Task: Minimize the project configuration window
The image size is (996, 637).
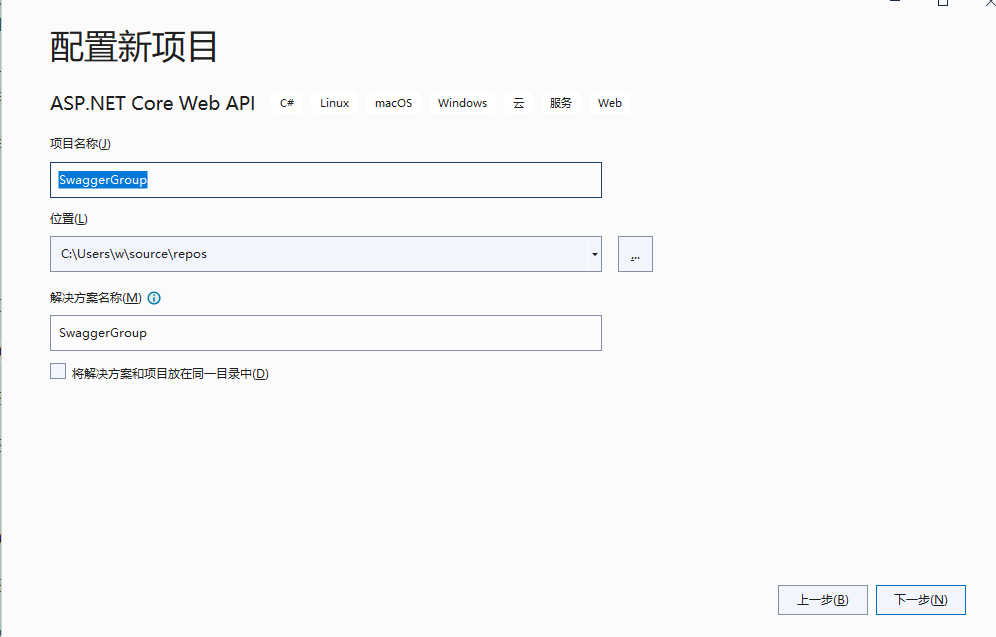Action: tap(893, 4)
